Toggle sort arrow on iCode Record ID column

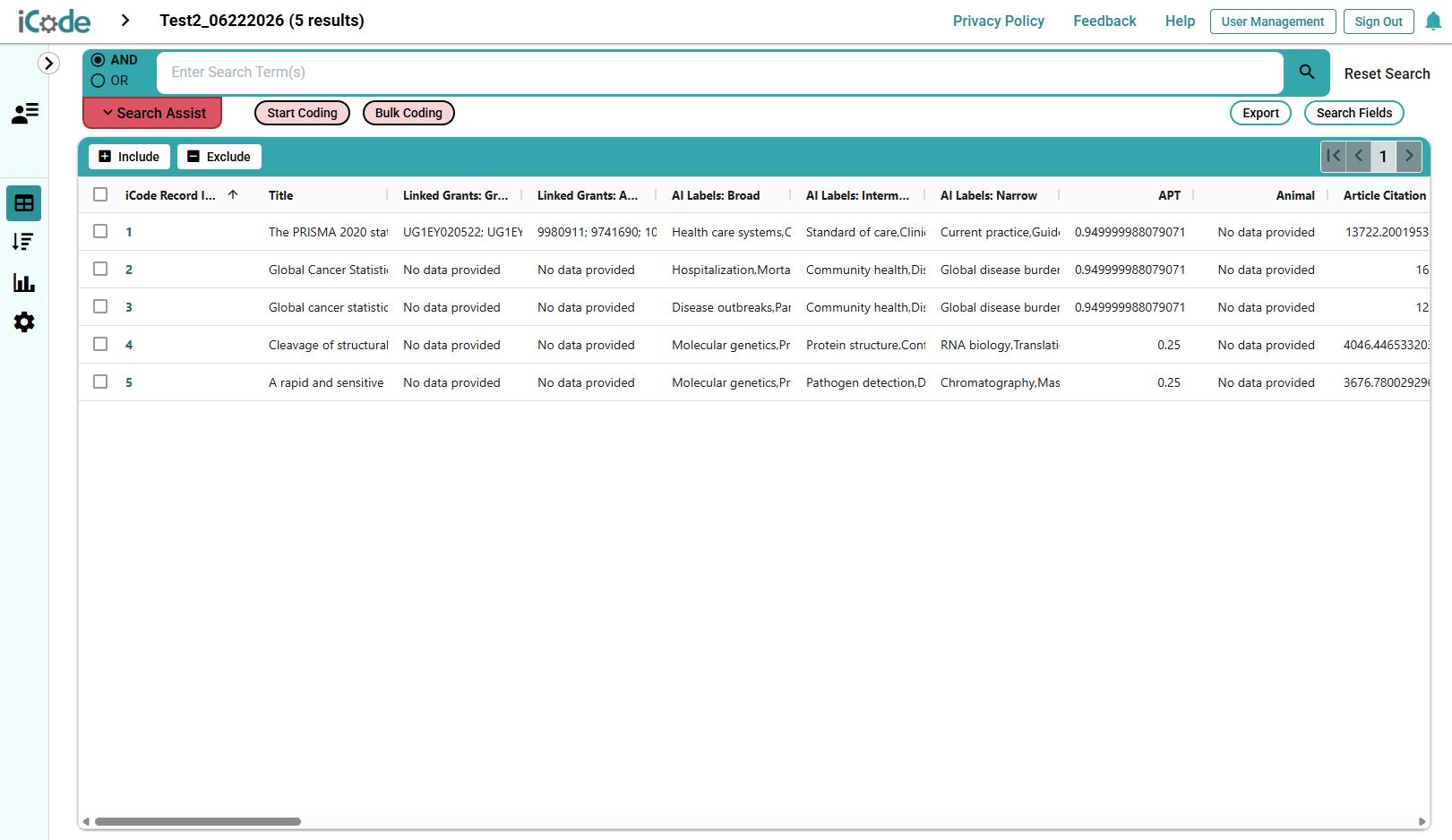[x=233, y=195]
